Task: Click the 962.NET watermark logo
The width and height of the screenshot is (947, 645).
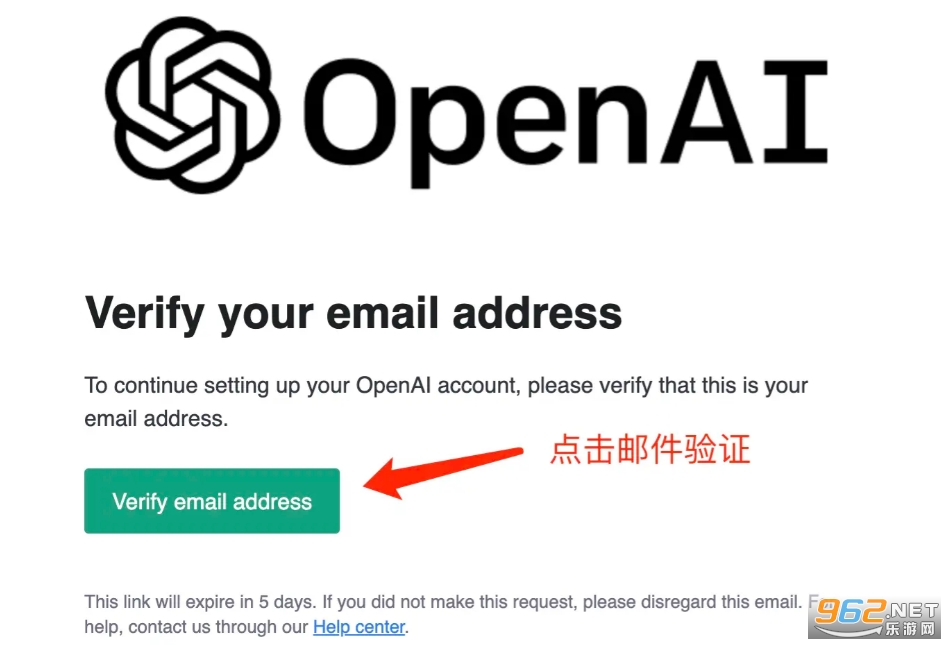Action: (x=876, y=618)
